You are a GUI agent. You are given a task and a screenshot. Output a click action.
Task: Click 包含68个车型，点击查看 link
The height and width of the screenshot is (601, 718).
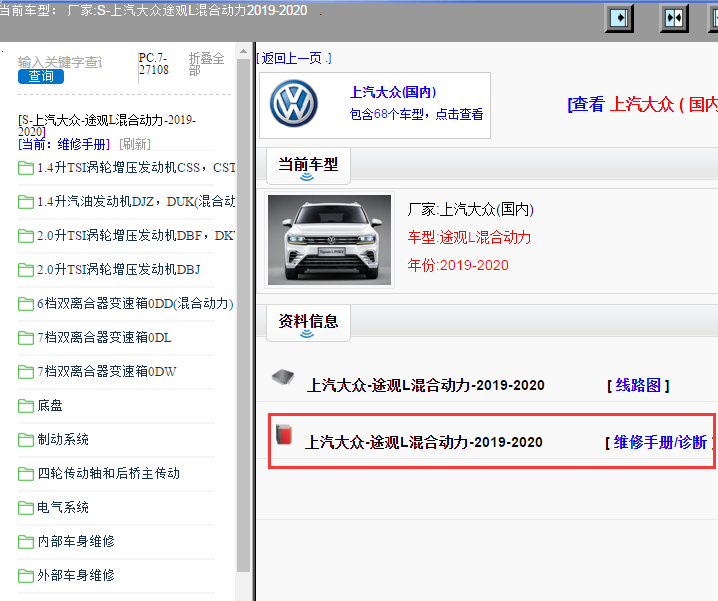tap(416, 114)
